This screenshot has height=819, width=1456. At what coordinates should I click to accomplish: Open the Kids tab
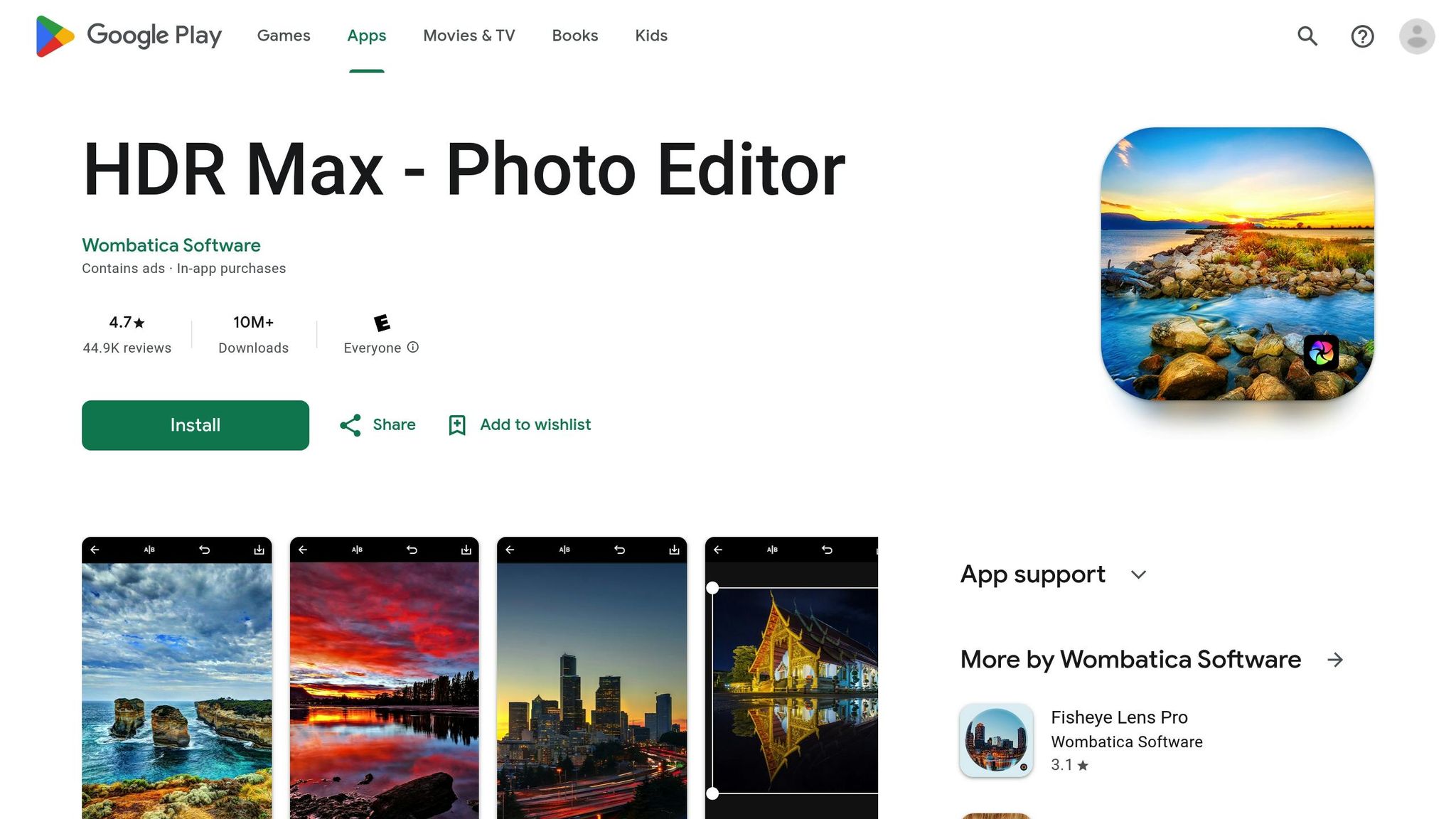tap(651, 36)
